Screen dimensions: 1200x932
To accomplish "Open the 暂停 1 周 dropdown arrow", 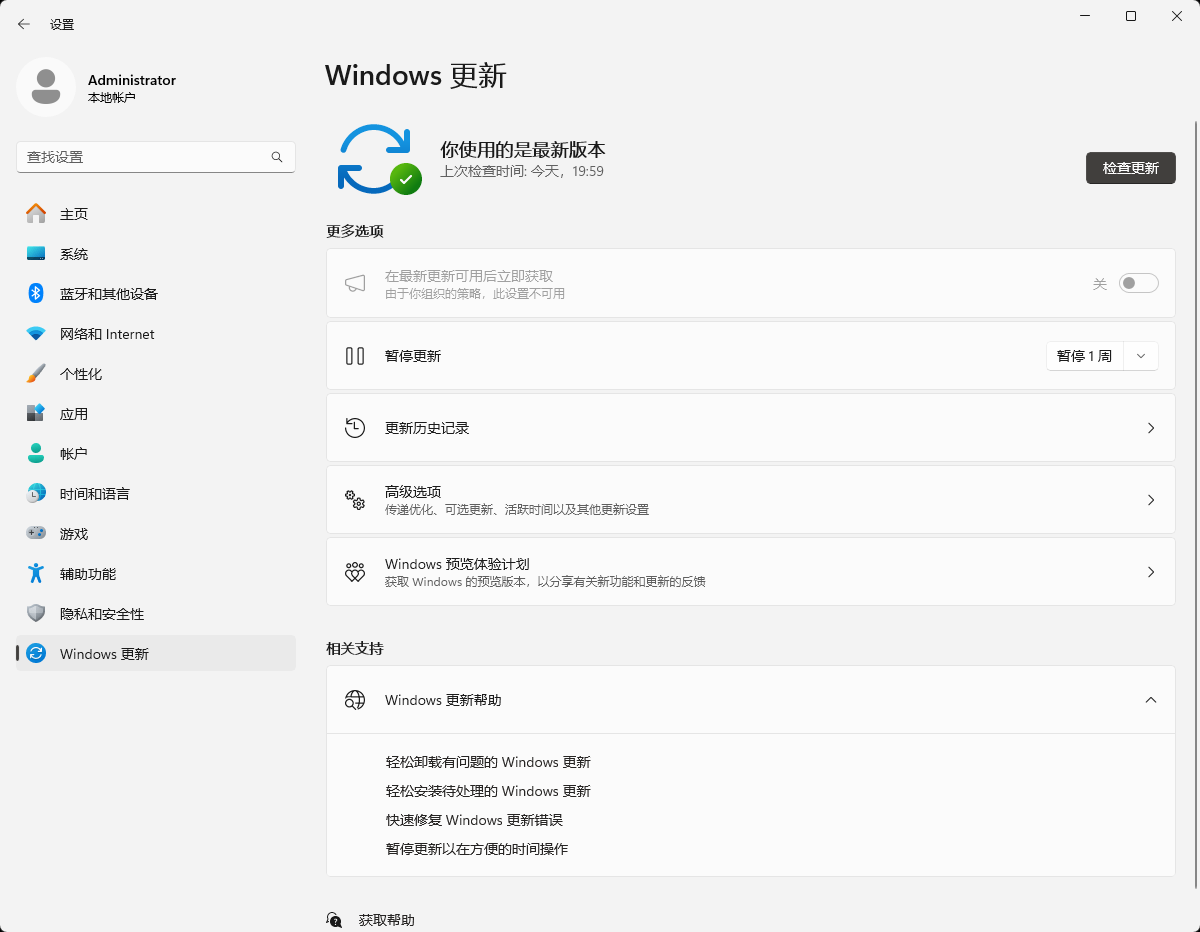I will pyautogui.click(x=1141, y=356).
